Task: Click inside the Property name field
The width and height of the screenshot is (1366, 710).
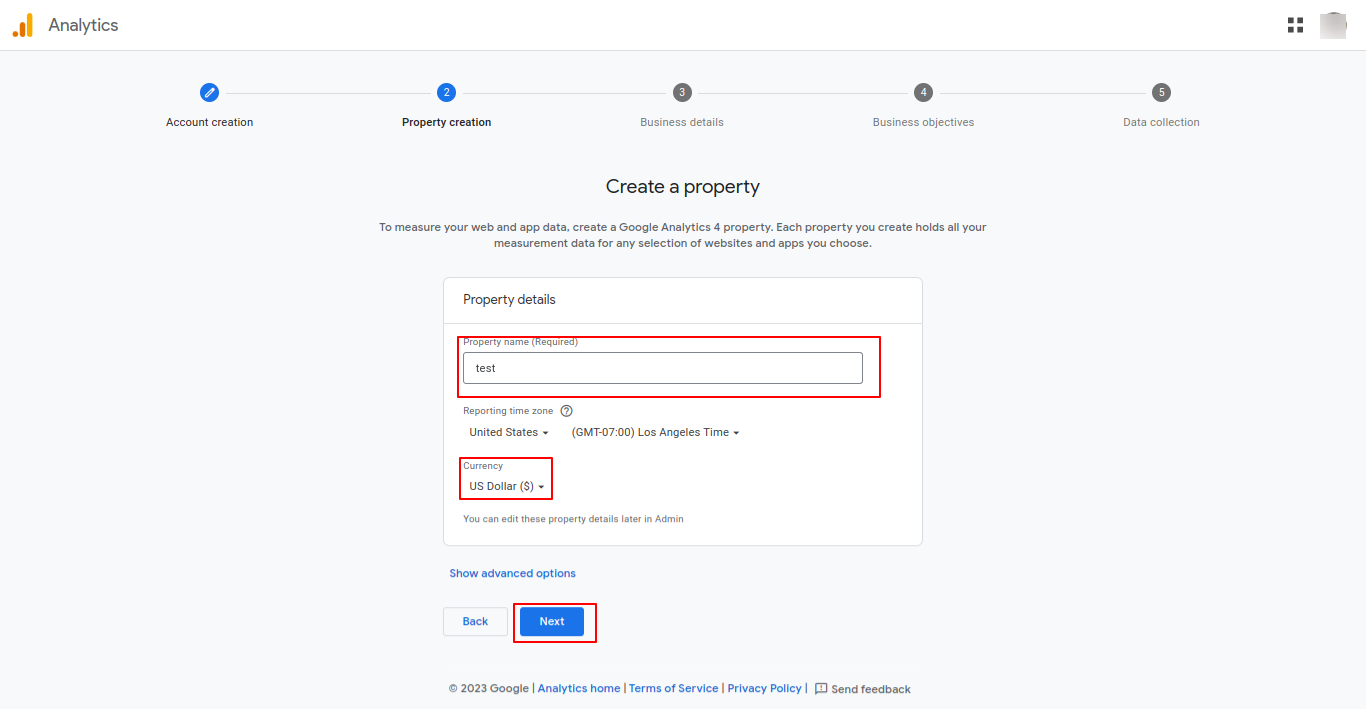Action: [662, 368]
